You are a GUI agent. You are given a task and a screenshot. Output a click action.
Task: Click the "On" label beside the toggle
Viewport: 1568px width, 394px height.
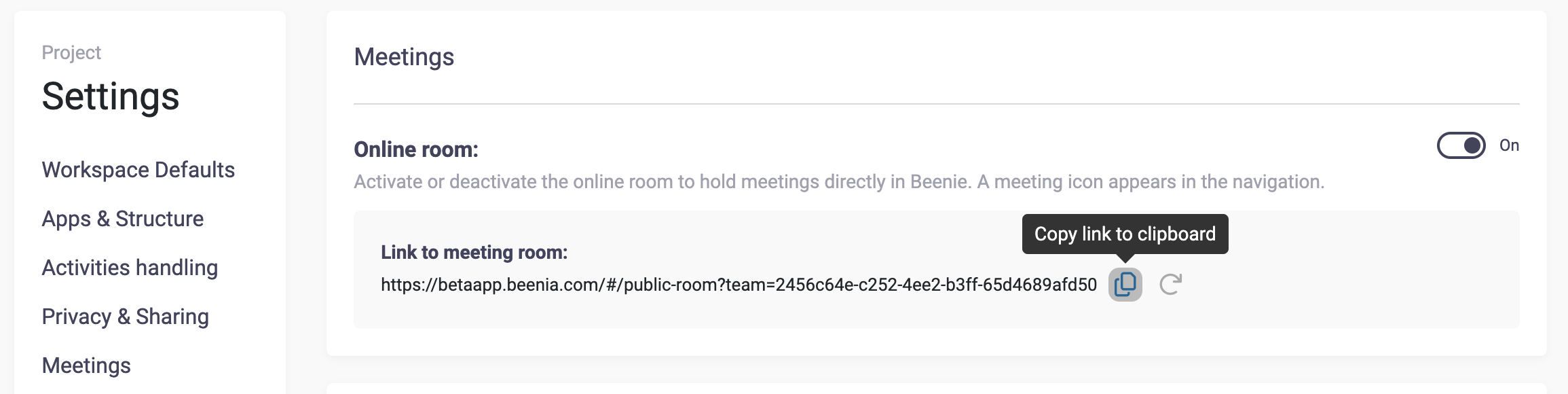(x=1509, y=145)
